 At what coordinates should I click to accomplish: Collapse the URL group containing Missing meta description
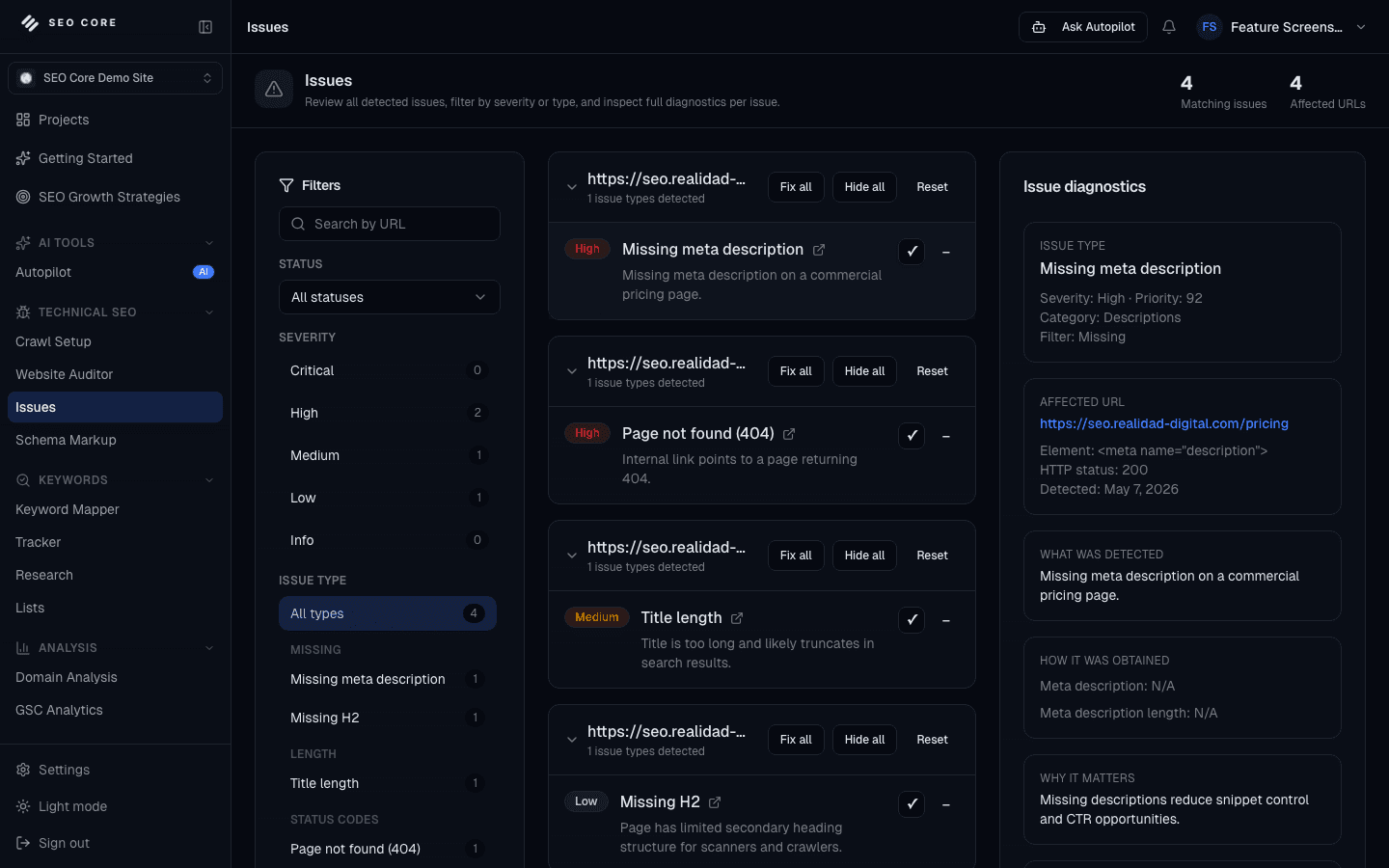572,187
